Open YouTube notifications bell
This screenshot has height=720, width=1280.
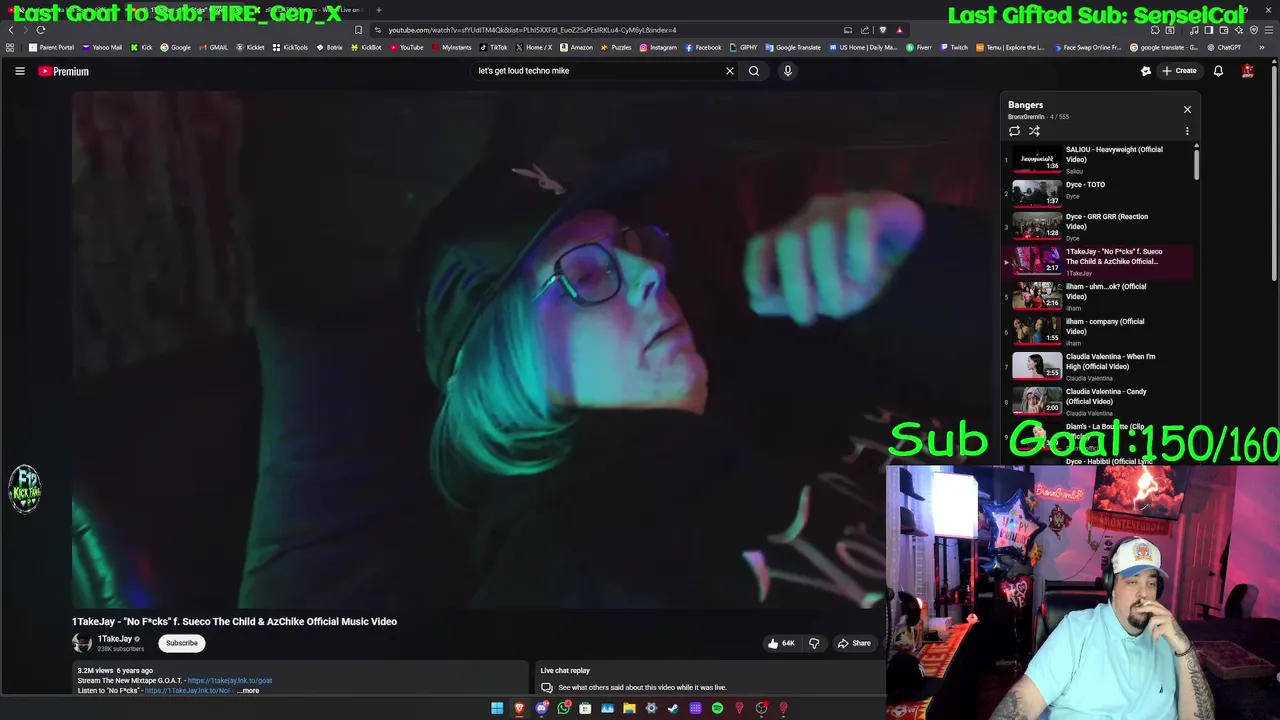point(1218,71)
